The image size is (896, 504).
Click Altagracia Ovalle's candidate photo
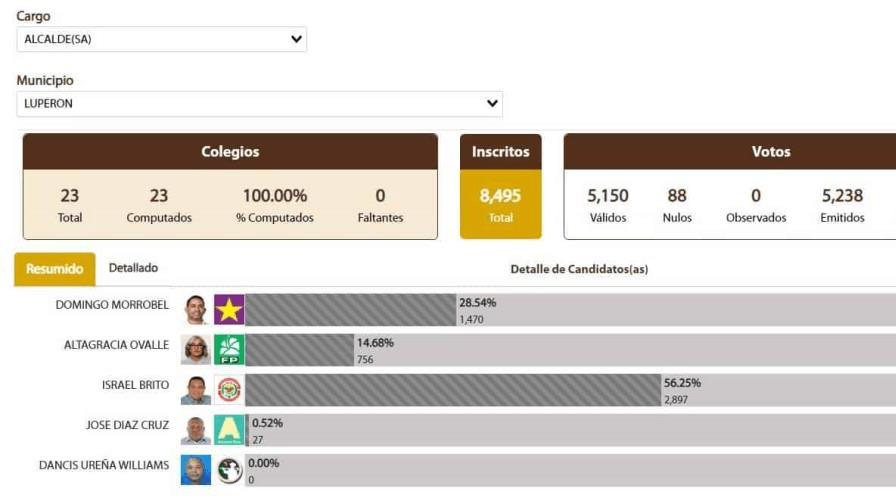click(196, 350)
